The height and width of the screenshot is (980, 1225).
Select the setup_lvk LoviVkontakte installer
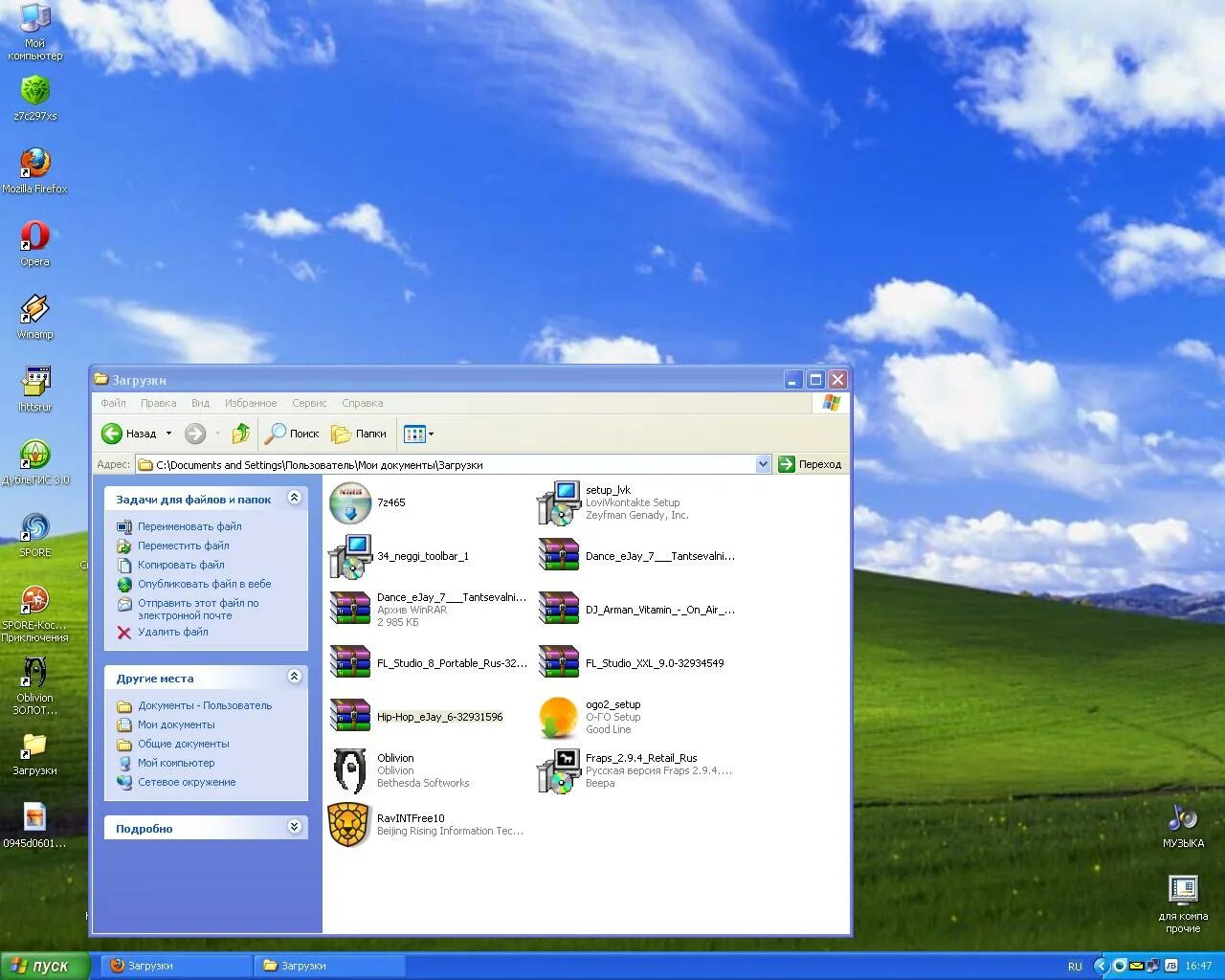point(612,502)
